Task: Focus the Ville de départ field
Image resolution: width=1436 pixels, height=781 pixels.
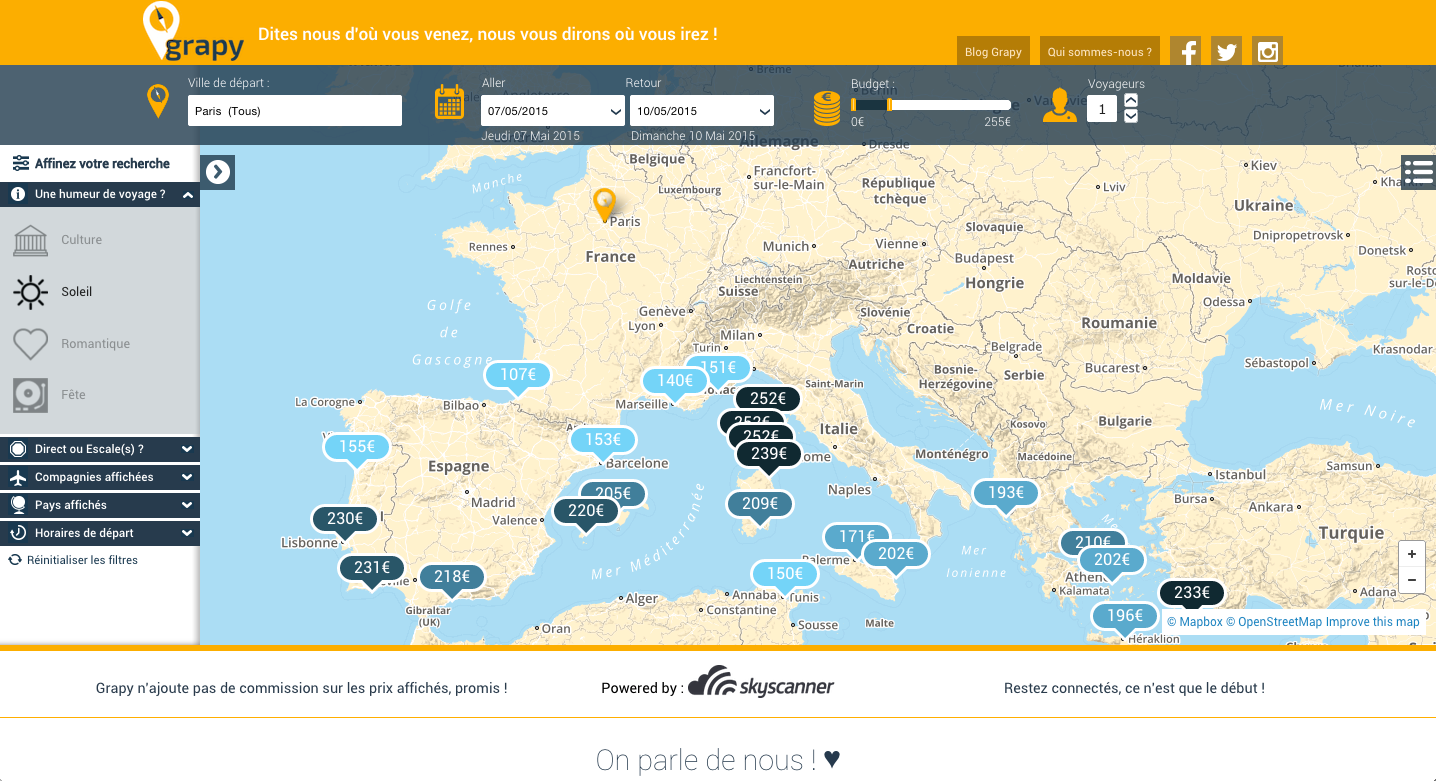Action: (x=295, y=111)
